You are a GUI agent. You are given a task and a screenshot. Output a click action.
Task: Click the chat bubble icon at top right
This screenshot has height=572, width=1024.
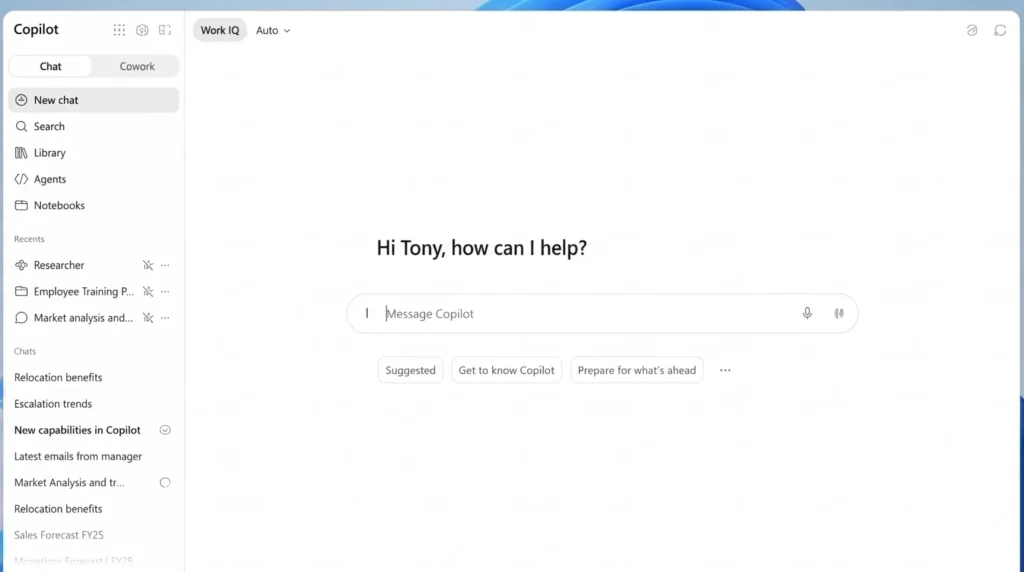tap(1000, 30)
